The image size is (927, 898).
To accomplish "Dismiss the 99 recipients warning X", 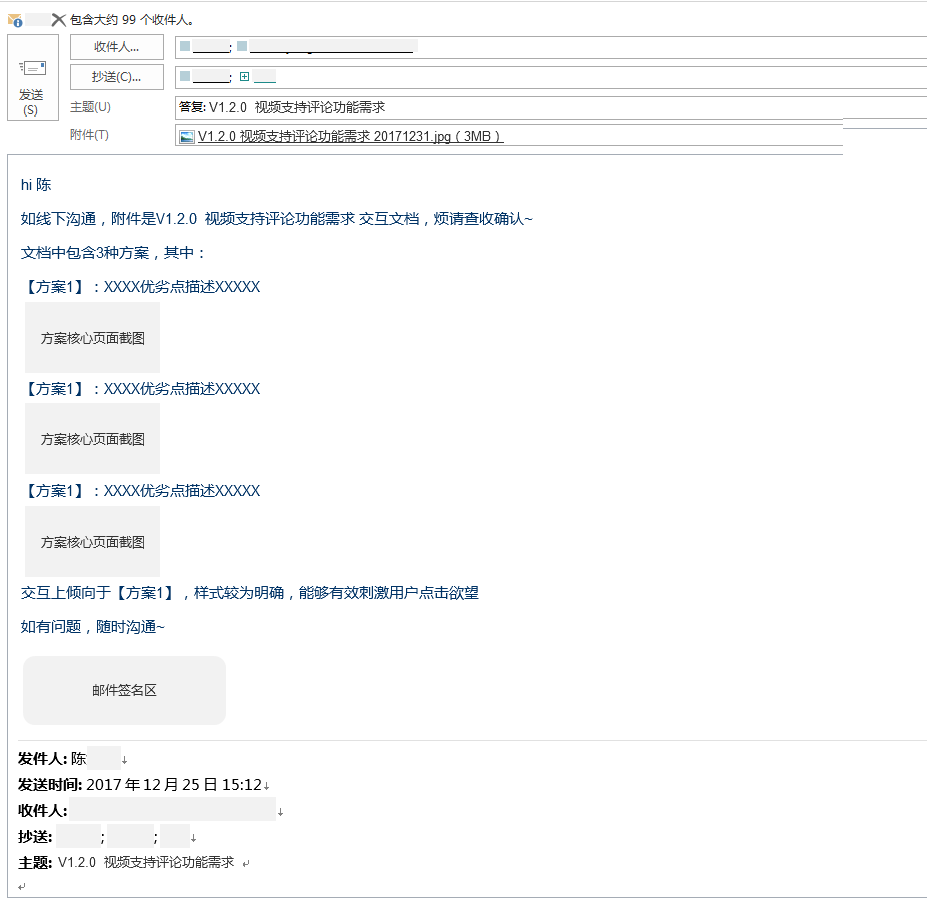I will tap(58, 20).
